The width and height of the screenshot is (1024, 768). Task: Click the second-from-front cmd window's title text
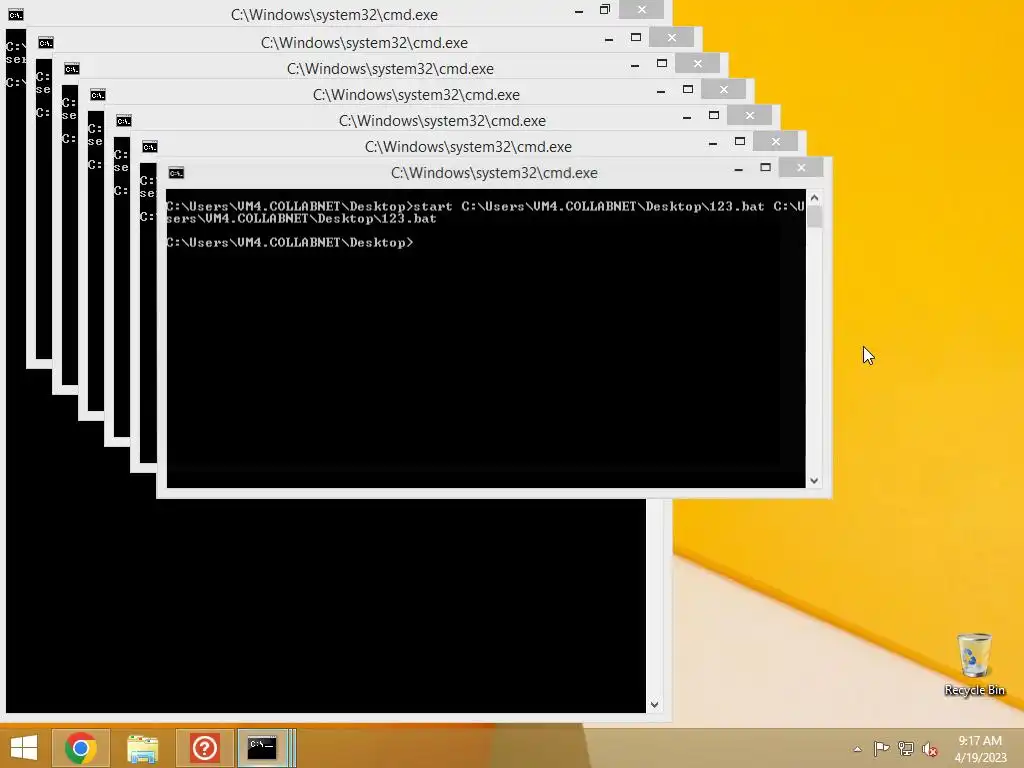tap(468, 147)
